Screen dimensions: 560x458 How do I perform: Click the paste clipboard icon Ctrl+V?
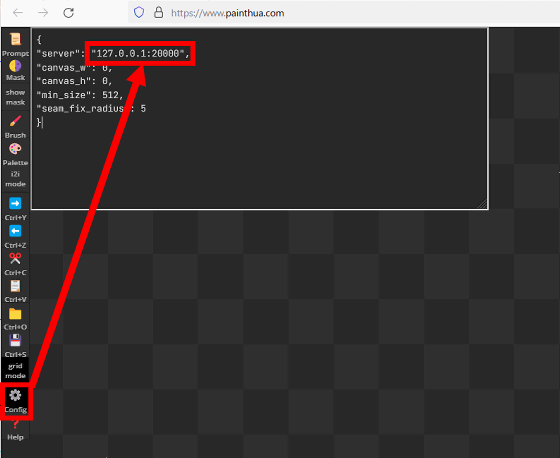click(x=15, y=291)
